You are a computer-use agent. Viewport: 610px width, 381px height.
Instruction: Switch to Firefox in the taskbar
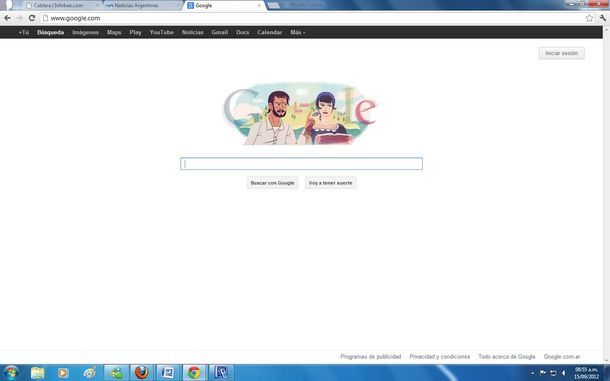(x=142, y=373)
